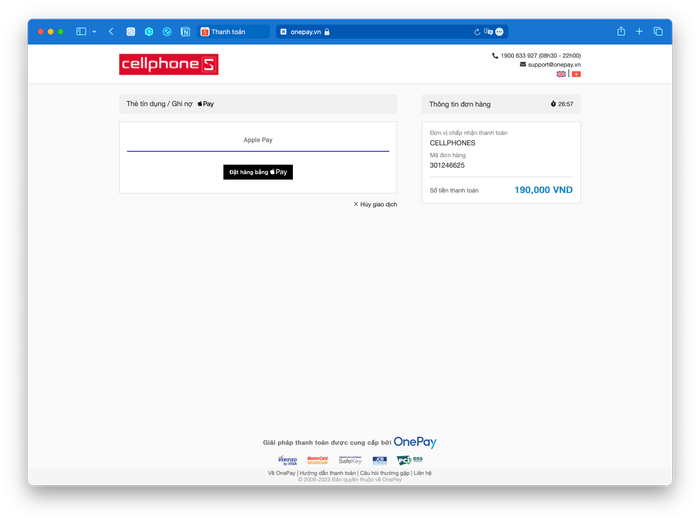Screen dimensions: 700x522
Task: Click the Thẻ tín dụng / Ghi nợ label
Action: (x=159, y=104)
